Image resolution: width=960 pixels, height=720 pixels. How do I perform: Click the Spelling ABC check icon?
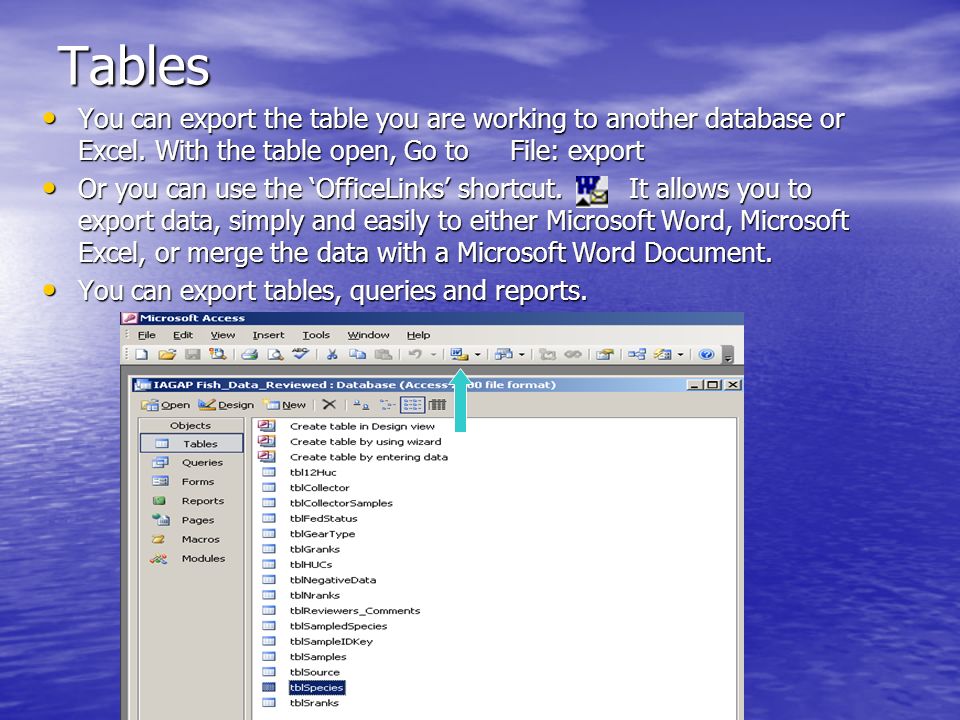coord(300,353)
